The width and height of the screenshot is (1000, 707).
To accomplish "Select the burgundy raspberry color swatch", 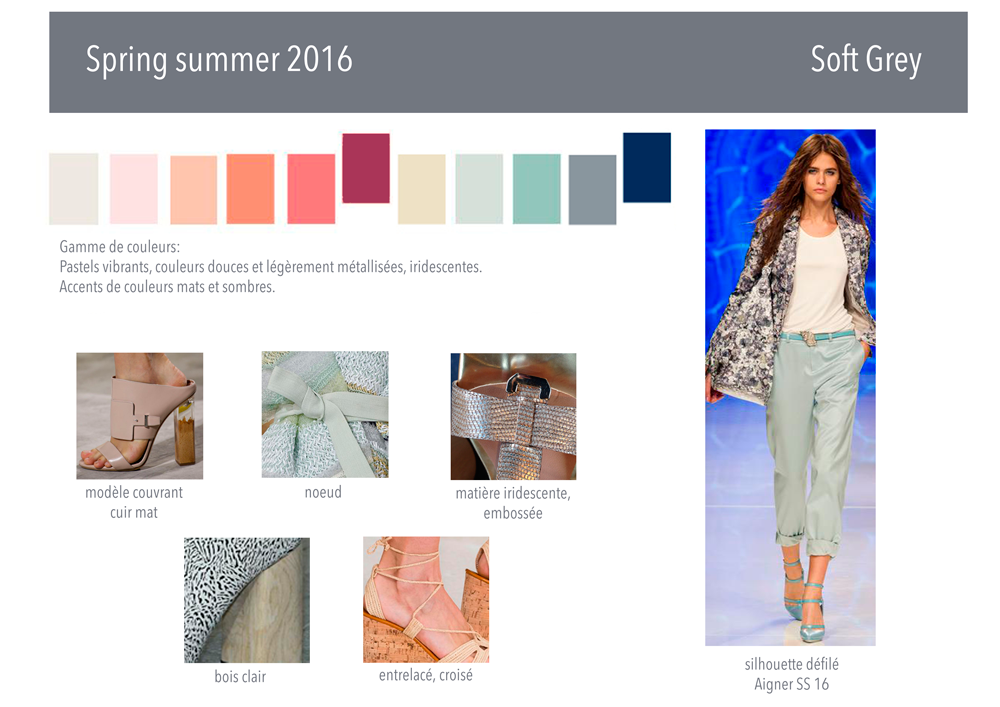I will 366,168.
